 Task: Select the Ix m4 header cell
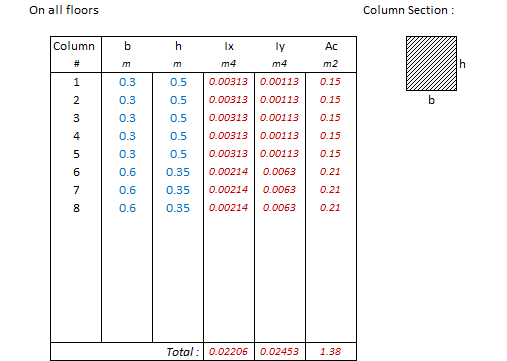point(229,54)
